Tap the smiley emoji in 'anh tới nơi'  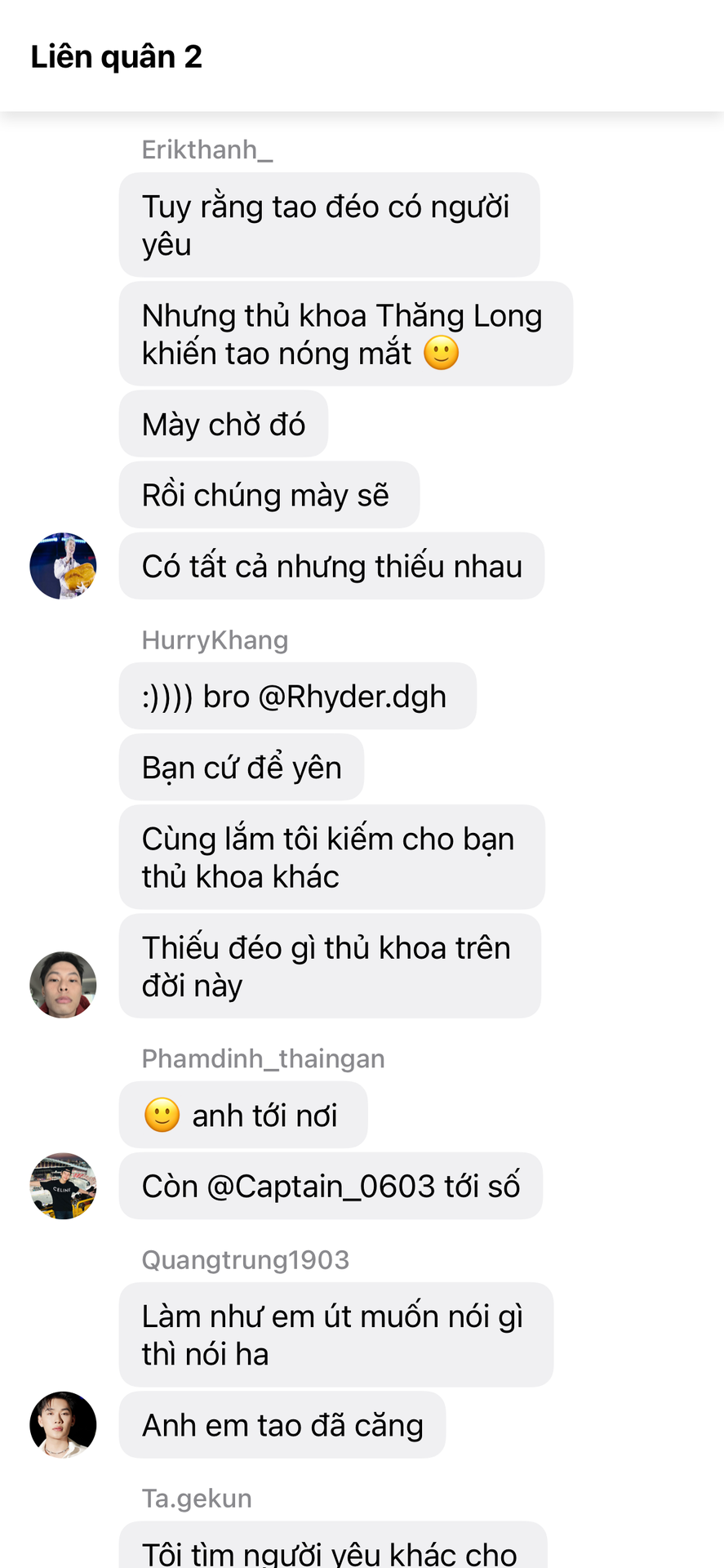(x=162, y=1115)
